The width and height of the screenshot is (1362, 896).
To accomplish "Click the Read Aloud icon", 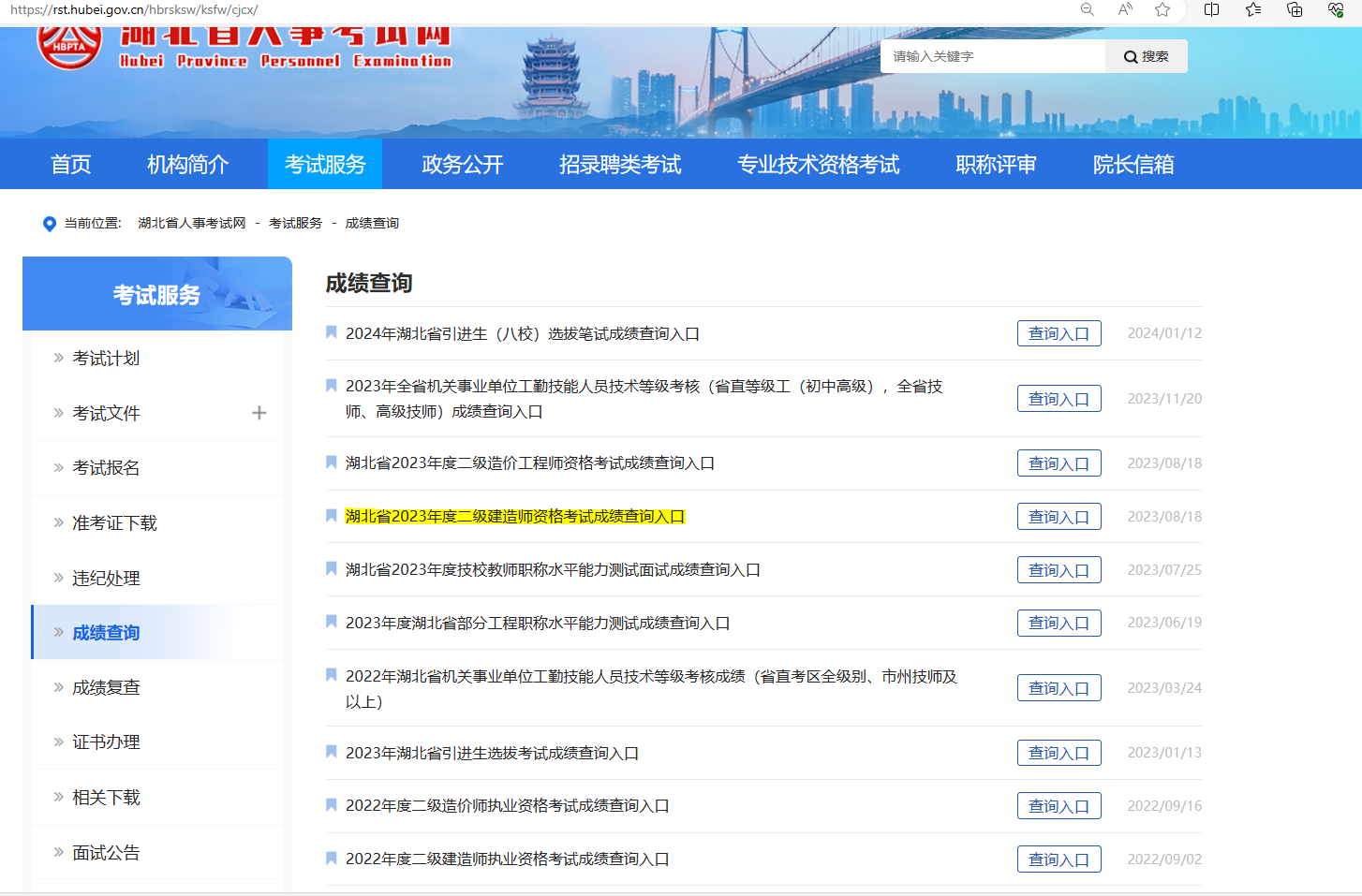I will [x=1125, y=9].
